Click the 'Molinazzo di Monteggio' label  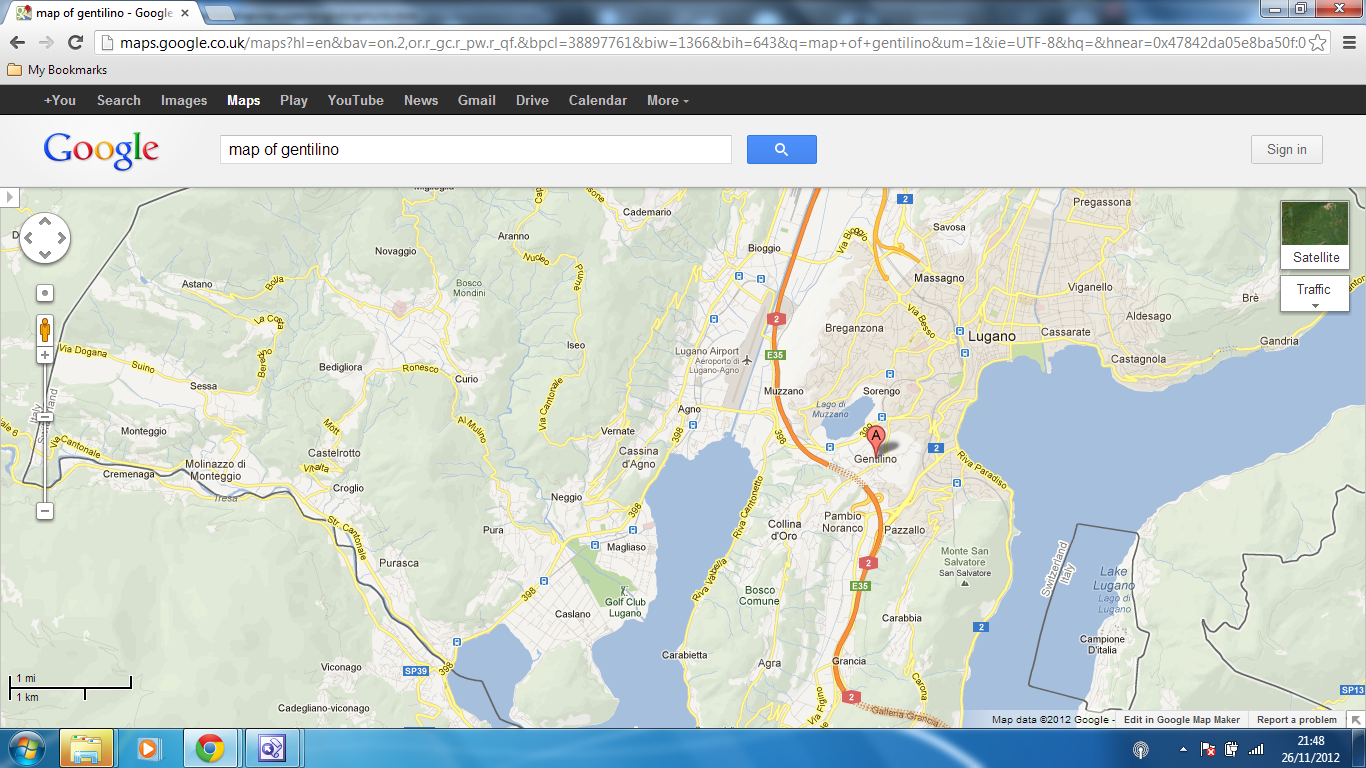pos(215,470)
